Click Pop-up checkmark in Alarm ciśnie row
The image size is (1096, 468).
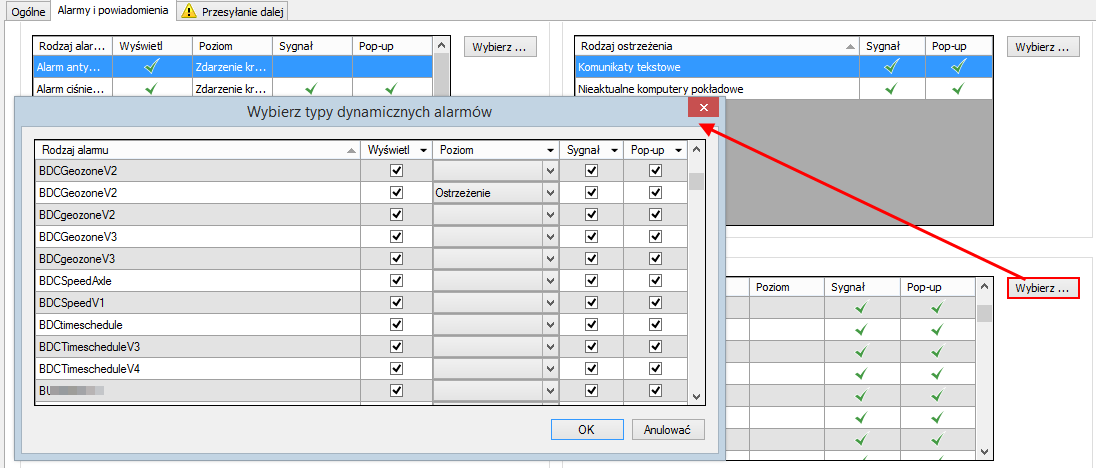[x=392, y=89]
